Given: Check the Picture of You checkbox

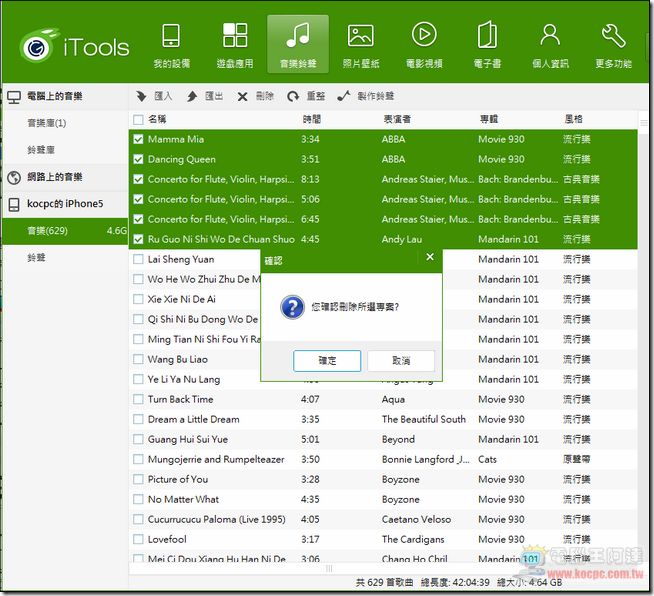Looking at the screenshot, I should tap(138, 480).
